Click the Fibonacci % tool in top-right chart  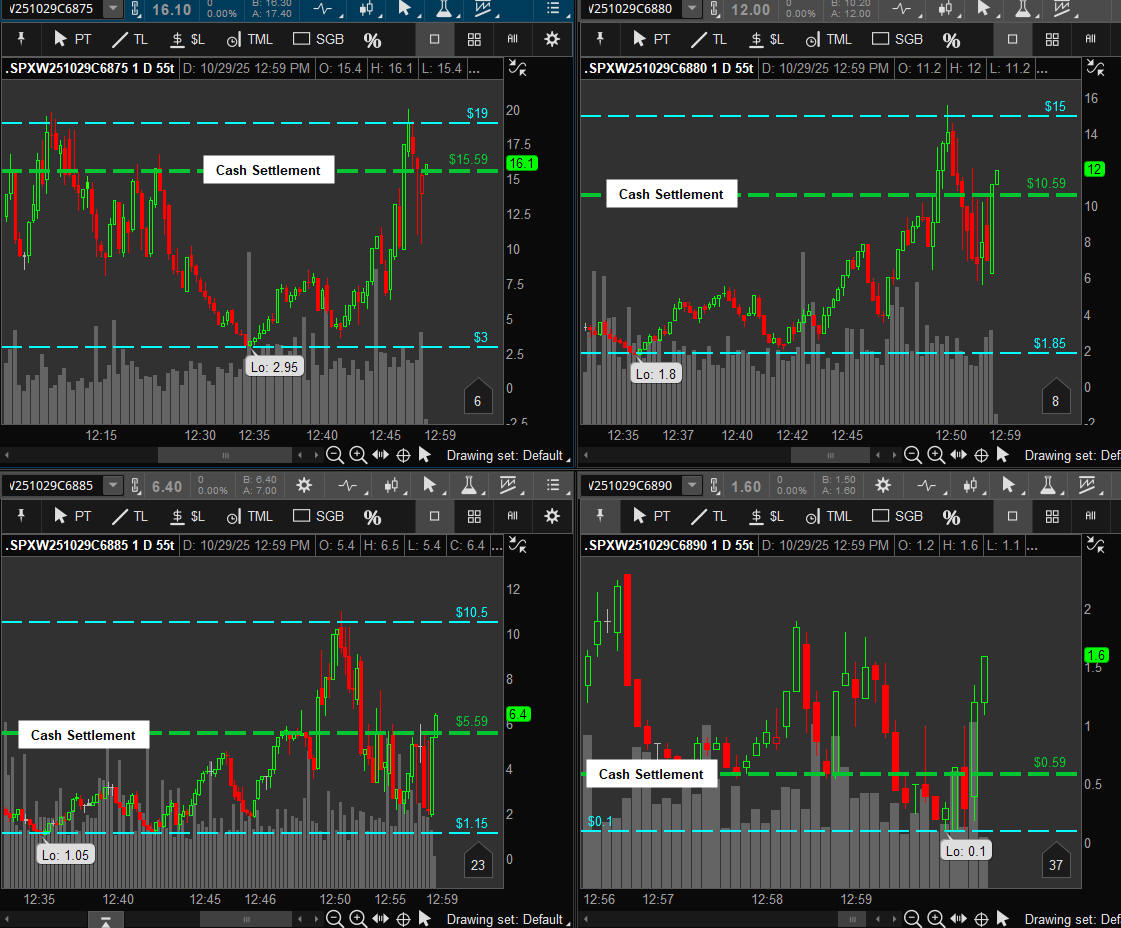point(951,40)
